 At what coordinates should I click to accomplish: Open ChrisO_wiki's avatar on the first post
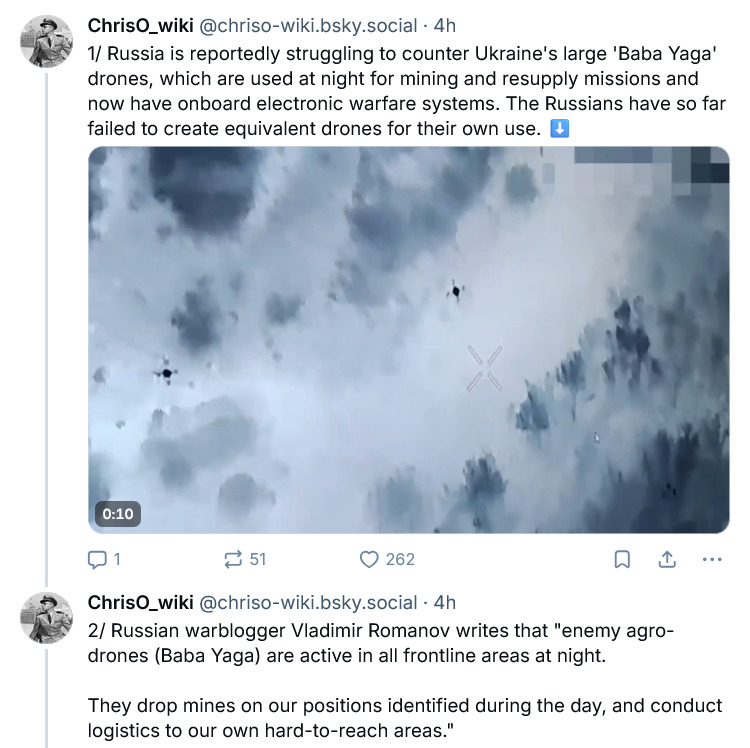coord(47,41)
